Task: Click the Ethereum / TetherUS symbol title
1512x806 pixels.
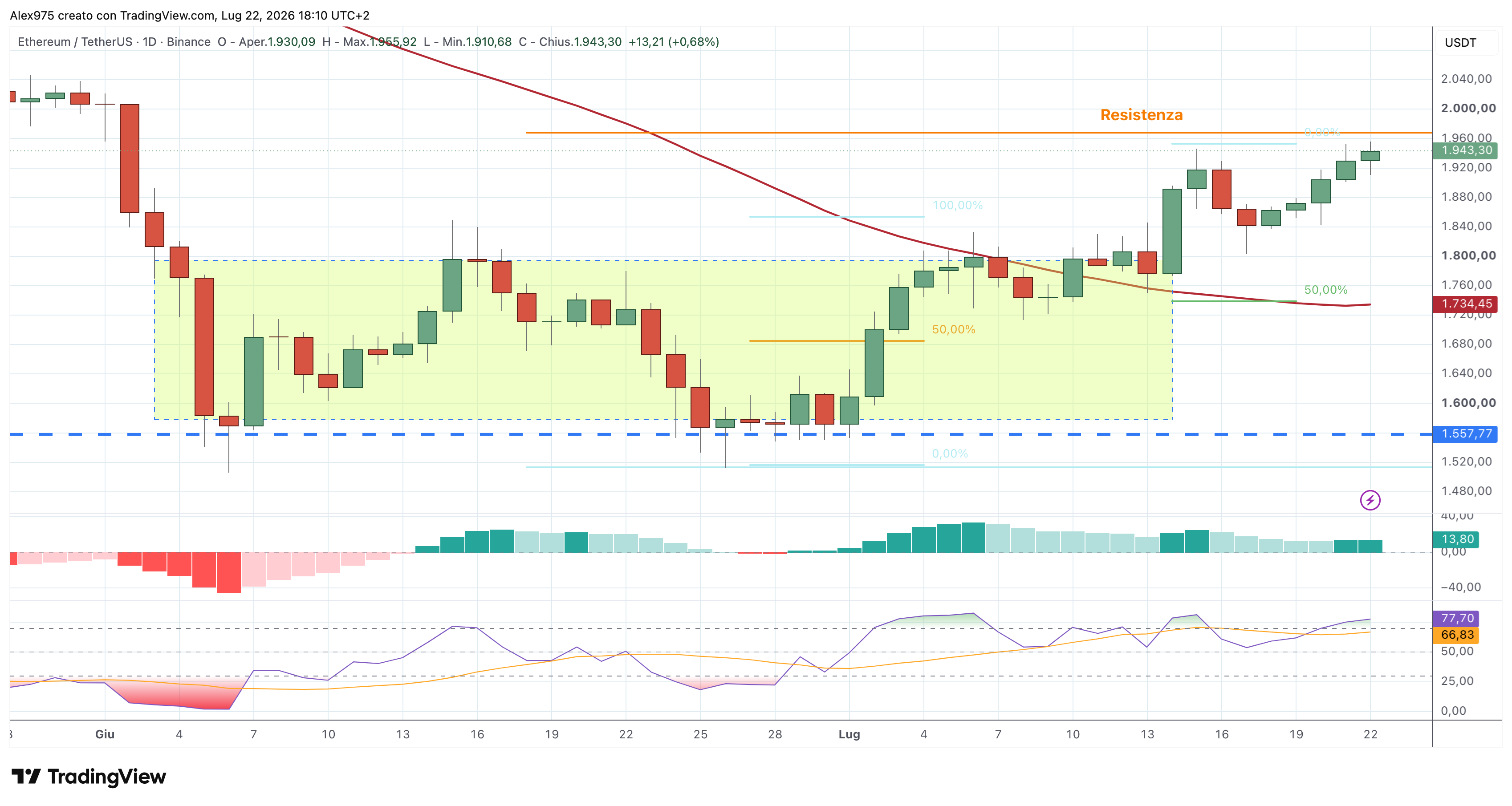Action: [75, 42]
